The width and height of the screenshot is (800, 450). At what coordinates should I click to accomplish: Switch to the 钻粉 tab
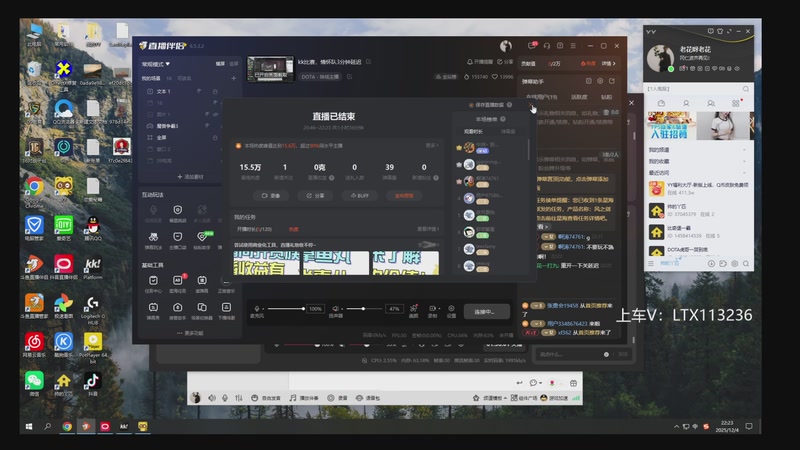[606, 96]
